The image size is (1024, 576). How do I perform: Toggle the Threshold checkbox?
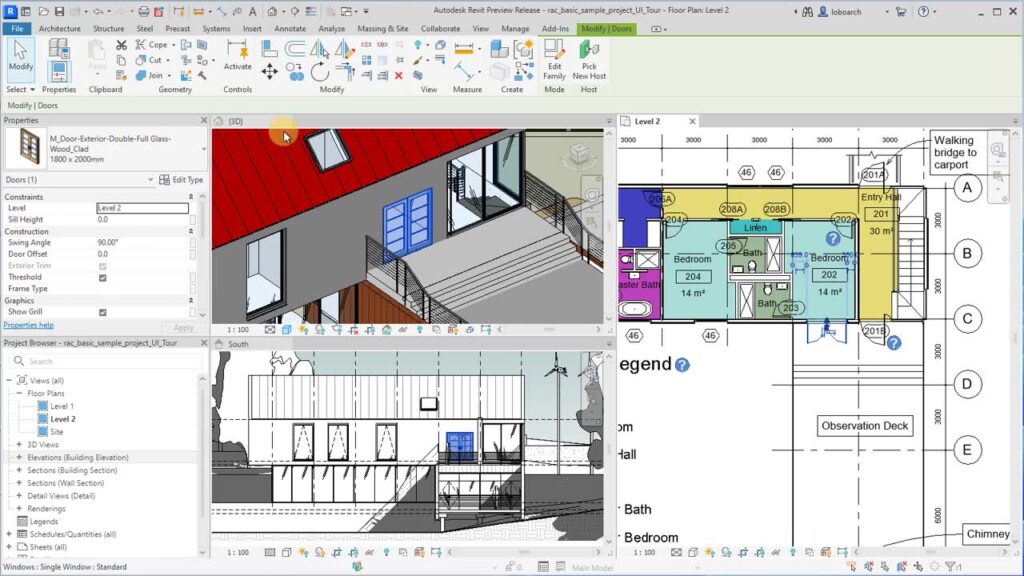point(103,277)
